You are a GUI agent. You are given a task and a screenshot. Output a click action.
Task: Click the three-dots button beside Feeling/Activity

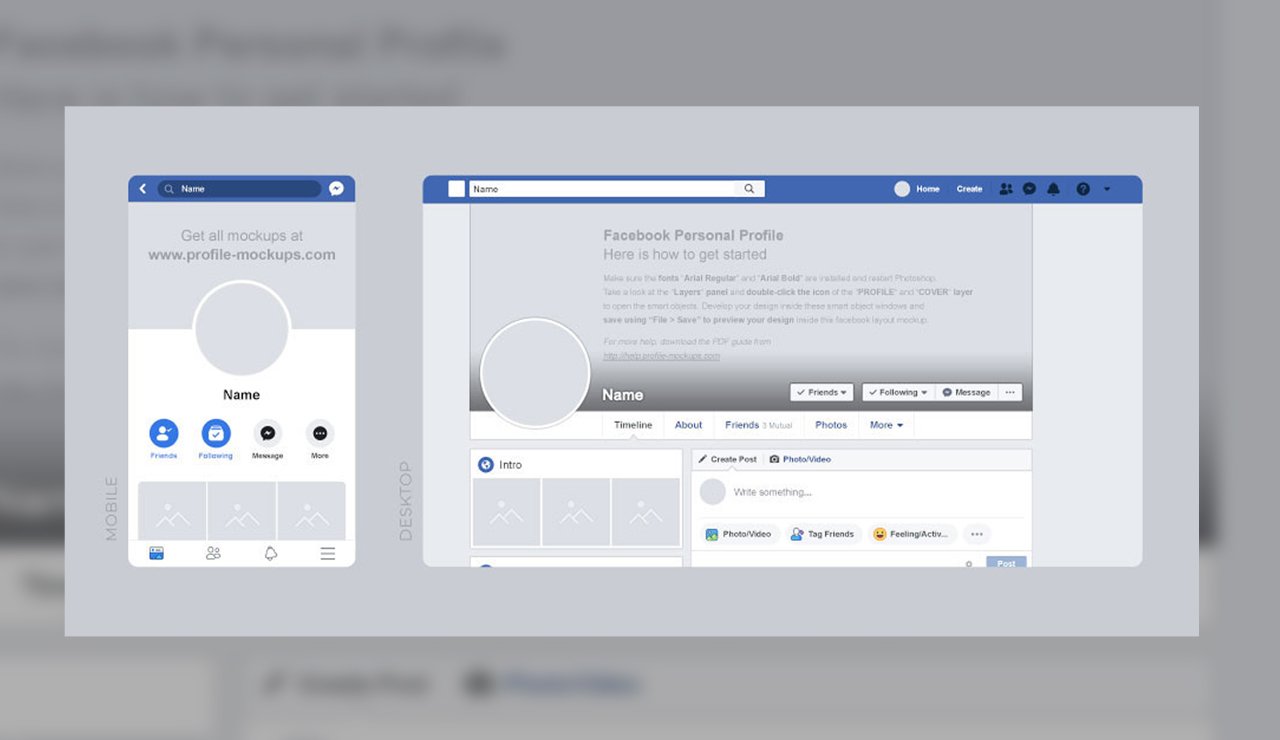977,534
